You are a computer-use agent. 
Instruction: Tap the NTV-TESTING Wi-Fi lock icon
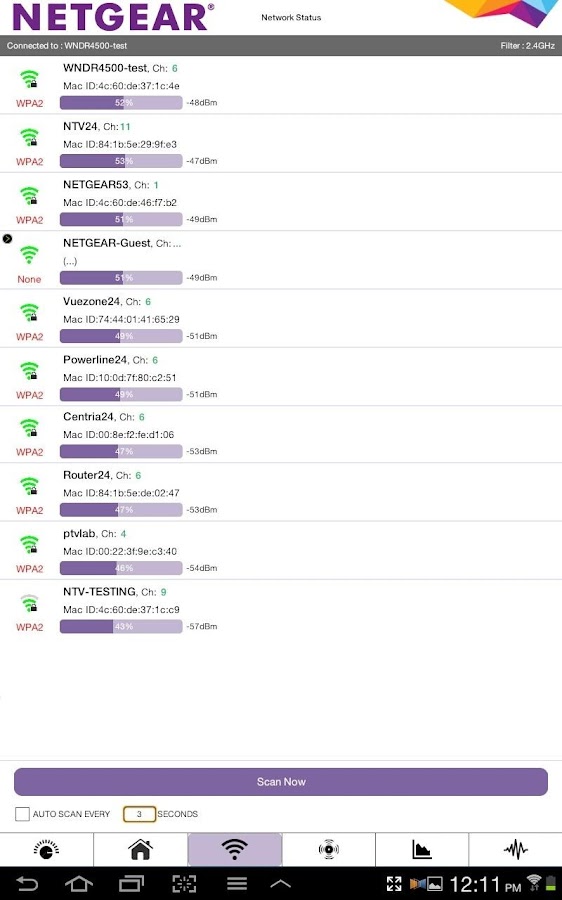[x=29, y=603]
